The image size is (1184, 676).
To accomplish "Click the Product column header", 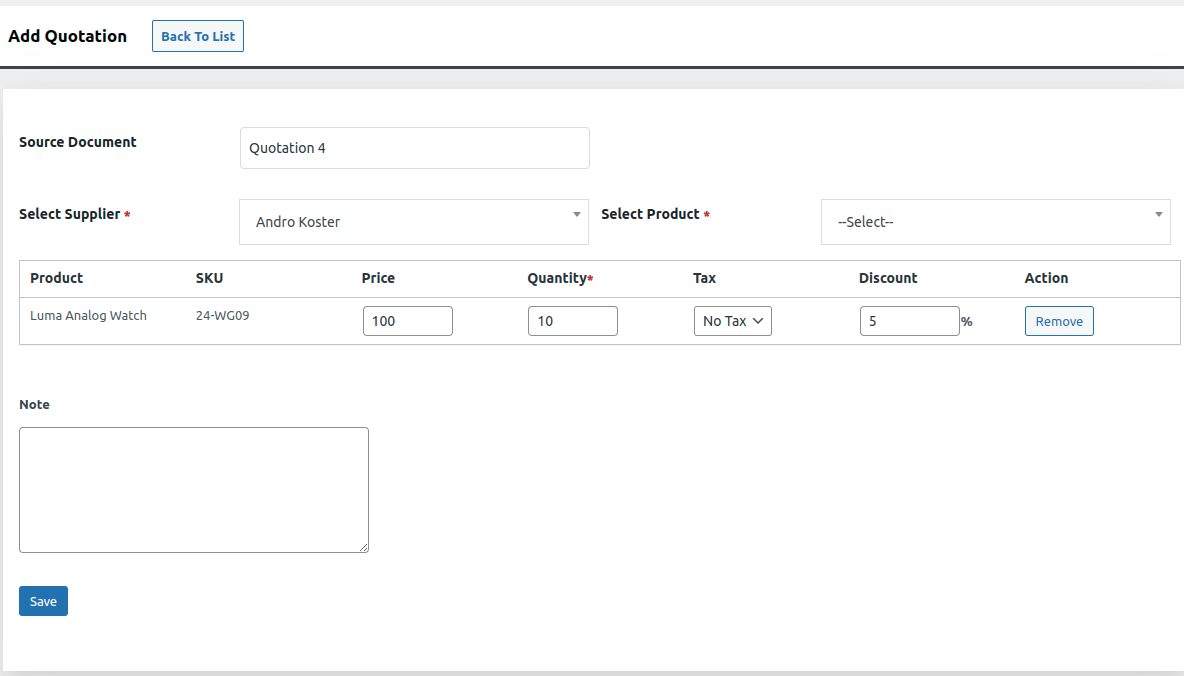I will click(x=57, y=278).
